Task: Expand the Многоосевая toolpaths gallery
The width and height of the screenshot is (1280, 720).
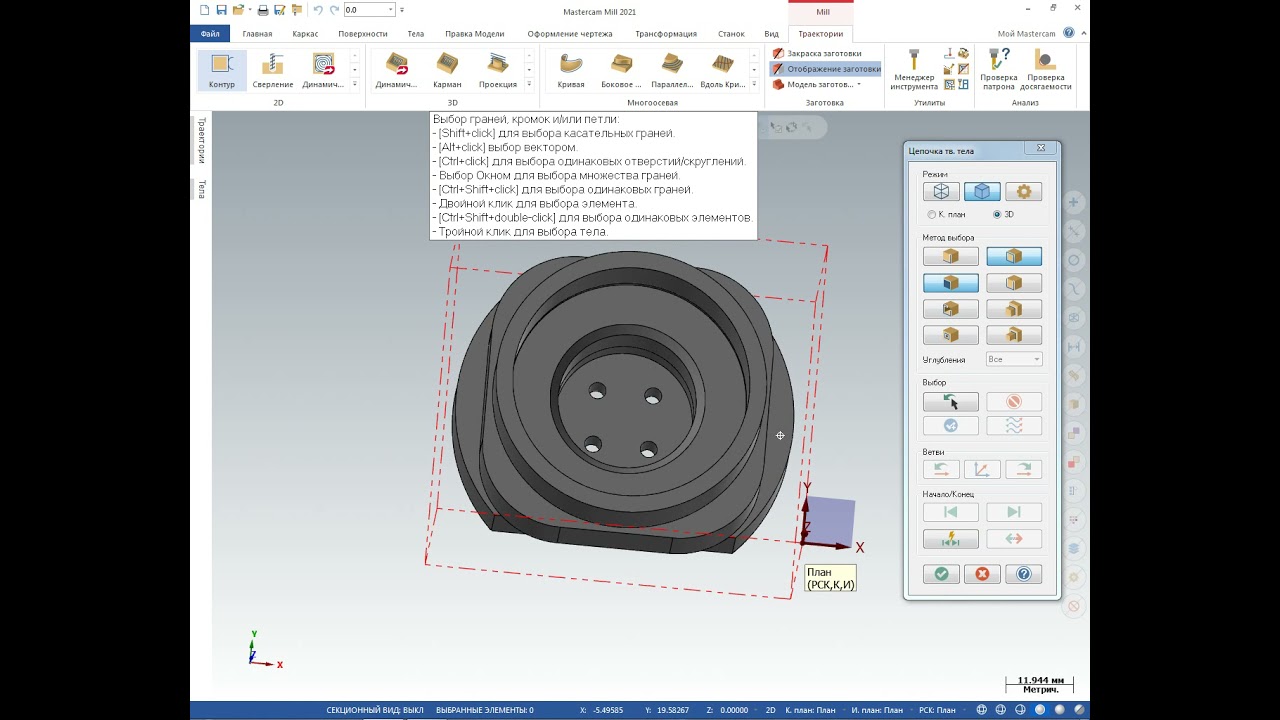Action: 755,84
